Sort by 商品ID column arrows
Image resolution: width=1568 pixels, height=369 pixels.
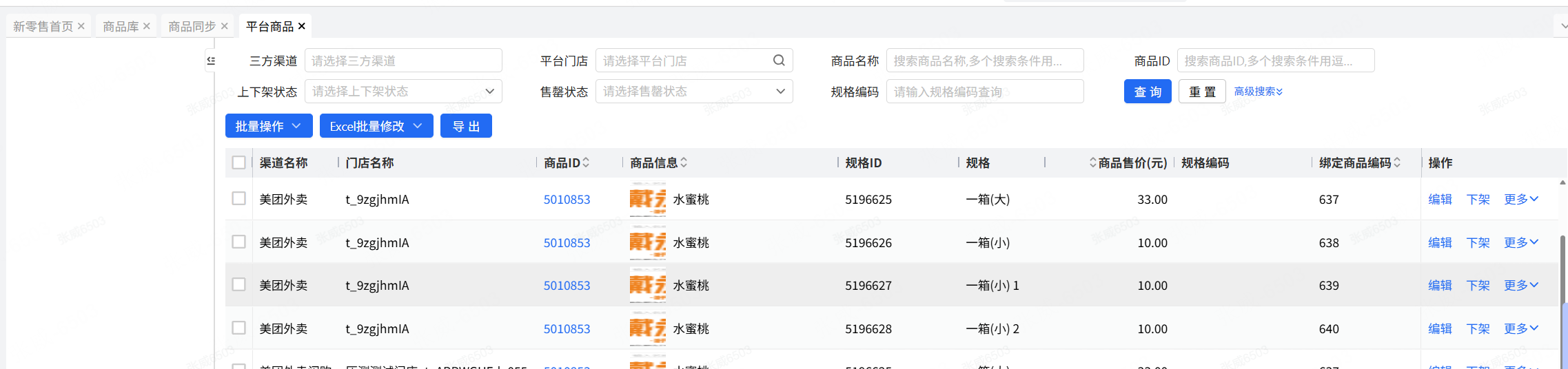coord(586,162)
